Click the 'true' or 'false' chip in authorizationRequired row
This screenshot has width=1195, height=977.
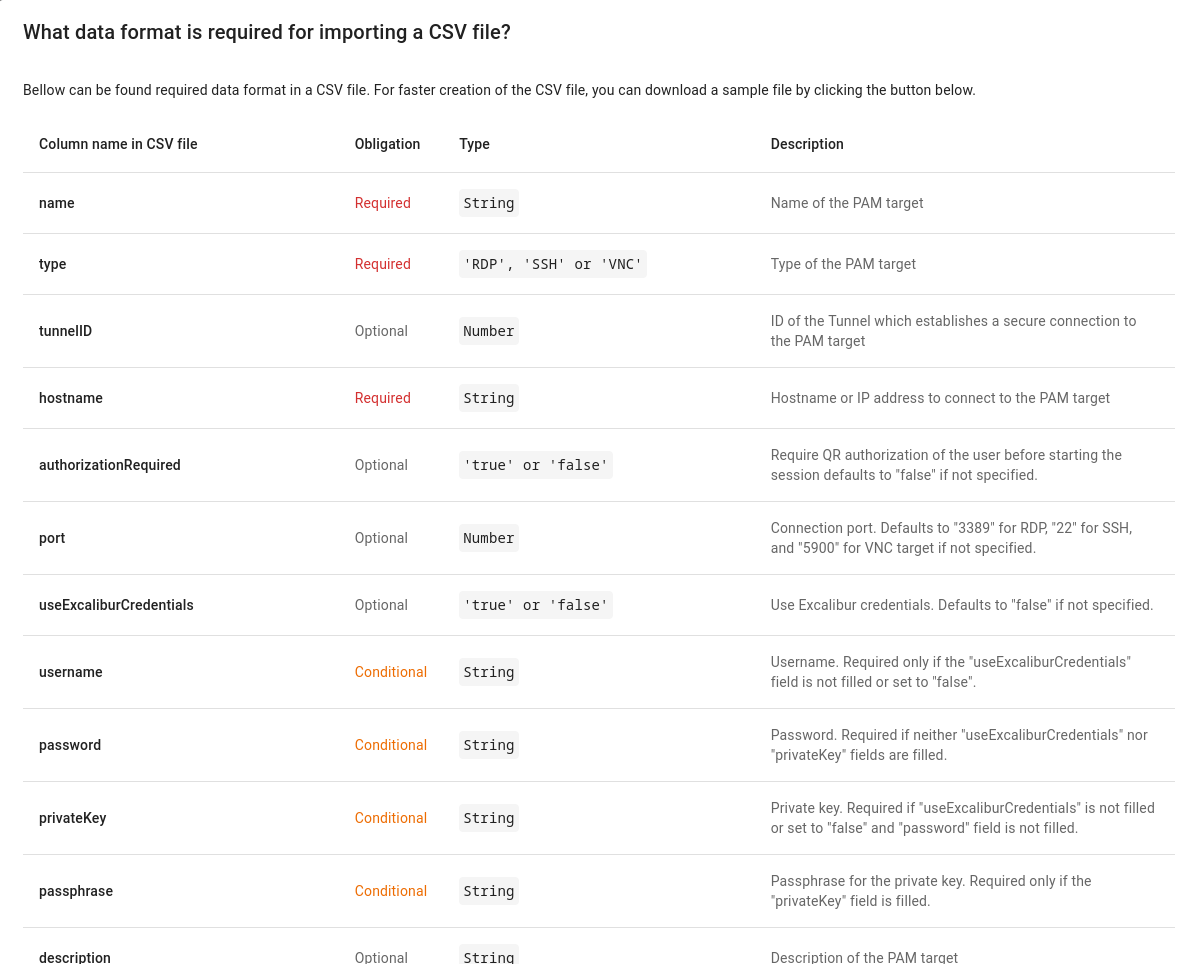pyautogui.click(x=535, y=465)
